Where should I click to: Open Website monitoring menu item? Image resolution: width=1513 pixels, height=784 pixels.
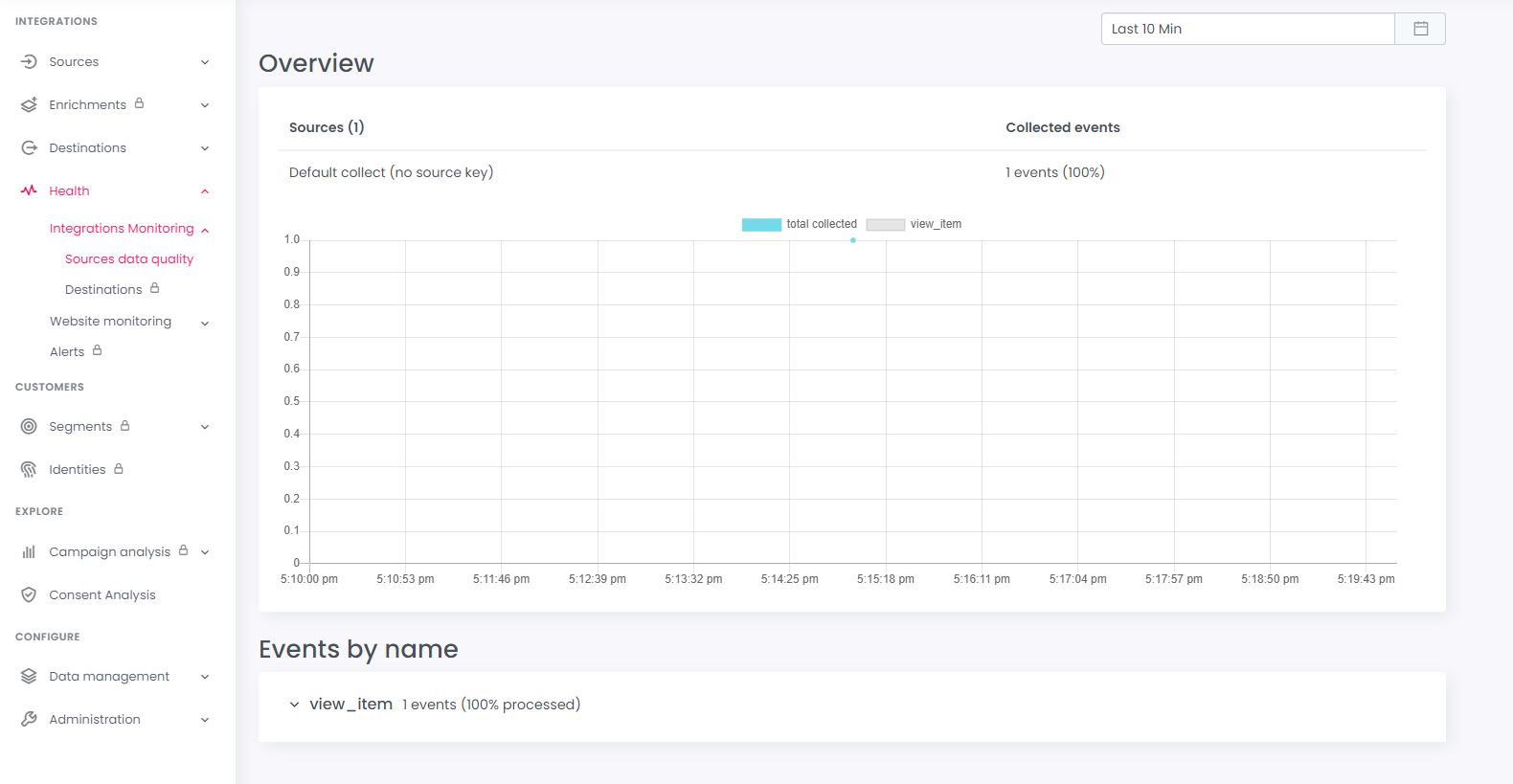tap(110, 322)
